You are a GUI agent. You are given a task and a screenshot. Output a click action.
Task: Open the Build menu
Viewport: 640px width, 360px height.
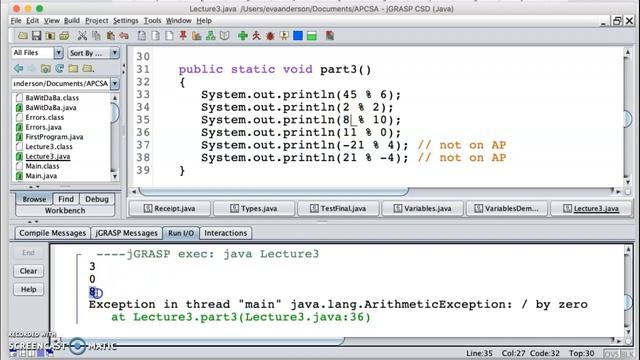pyautogui.click(x=72, y=20)
